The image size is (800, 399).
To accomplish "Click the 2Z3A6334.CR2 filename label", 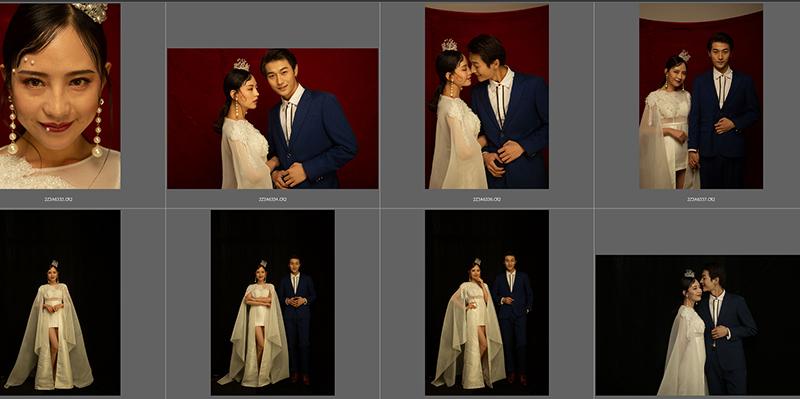I will (x=272, y=199).
